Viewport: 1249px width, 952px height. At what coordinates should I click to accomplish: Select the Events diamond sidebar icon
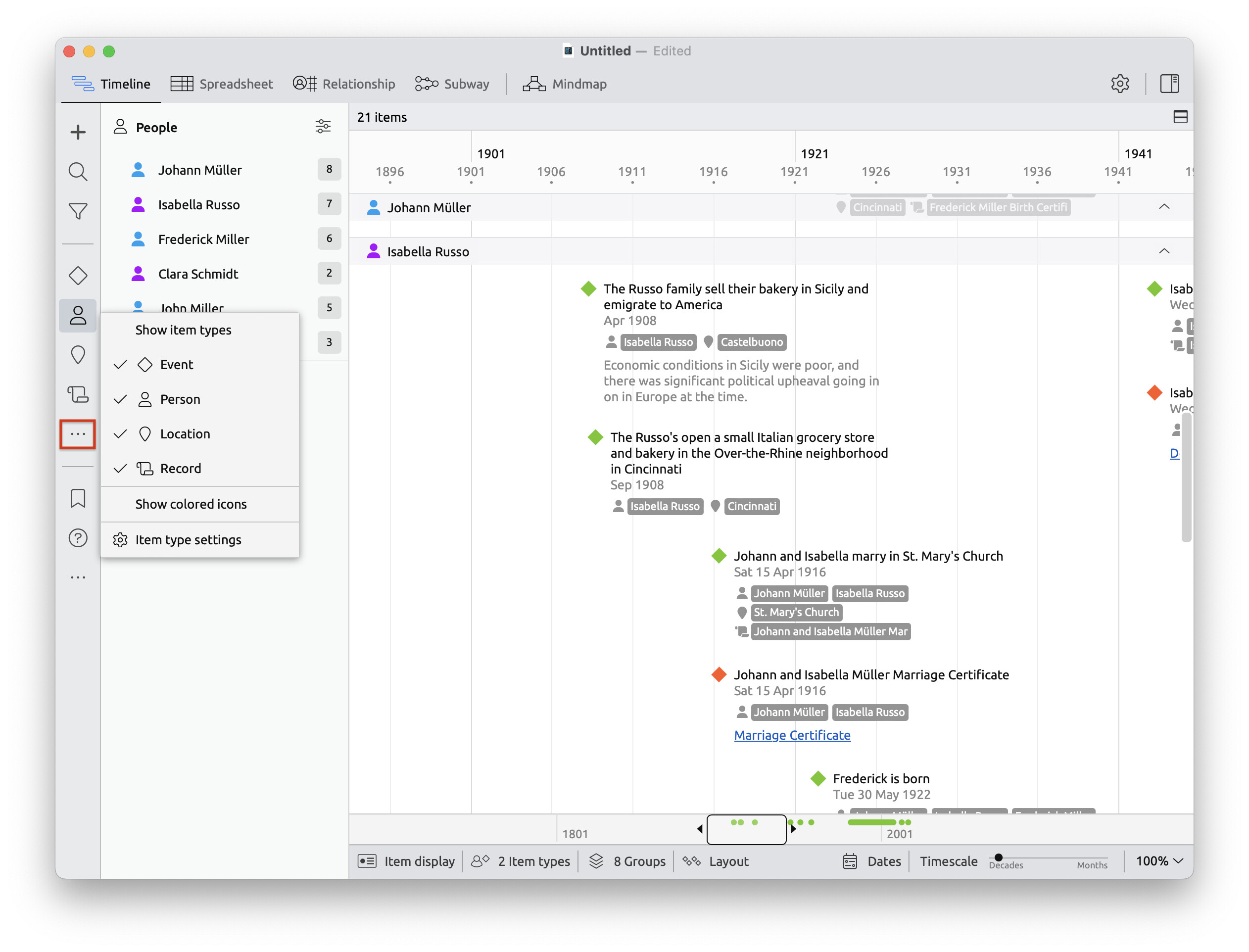(x=78, y=276)
